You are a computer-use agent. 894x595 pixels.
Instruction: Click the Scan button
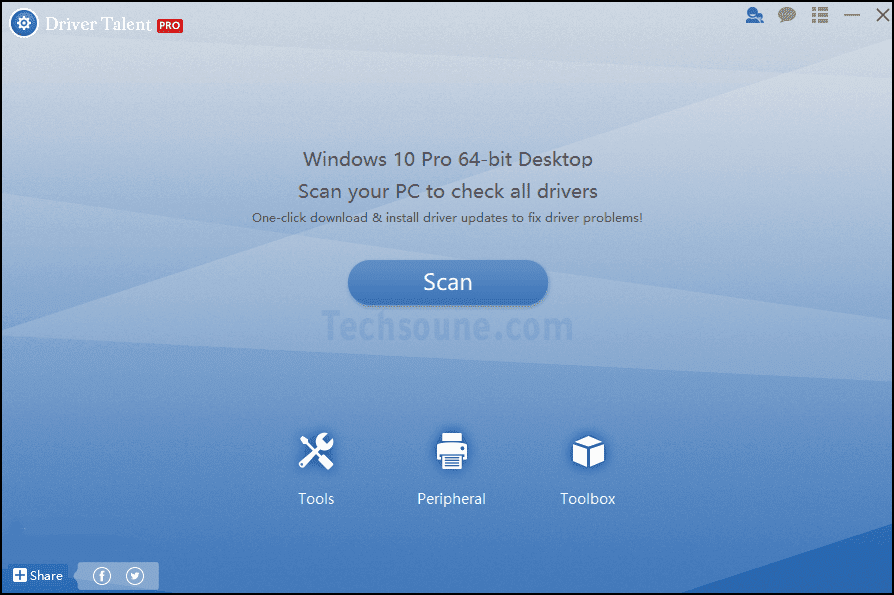(x=448, y=282)
